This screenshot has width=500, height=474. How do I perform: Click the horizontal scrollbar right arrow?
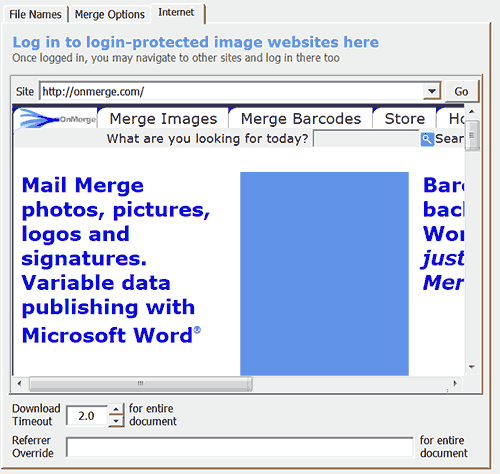(455, 384)
